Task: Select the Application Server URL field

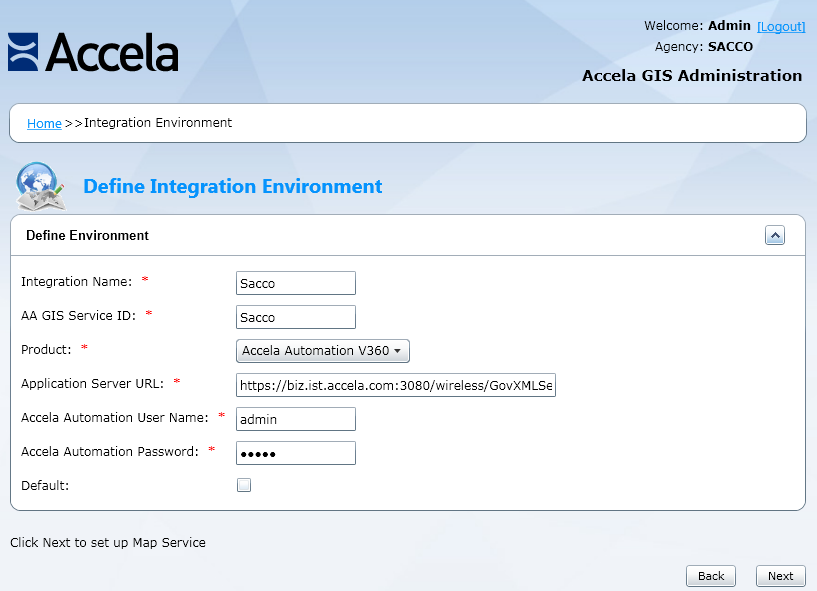Action: pos(395,385)
